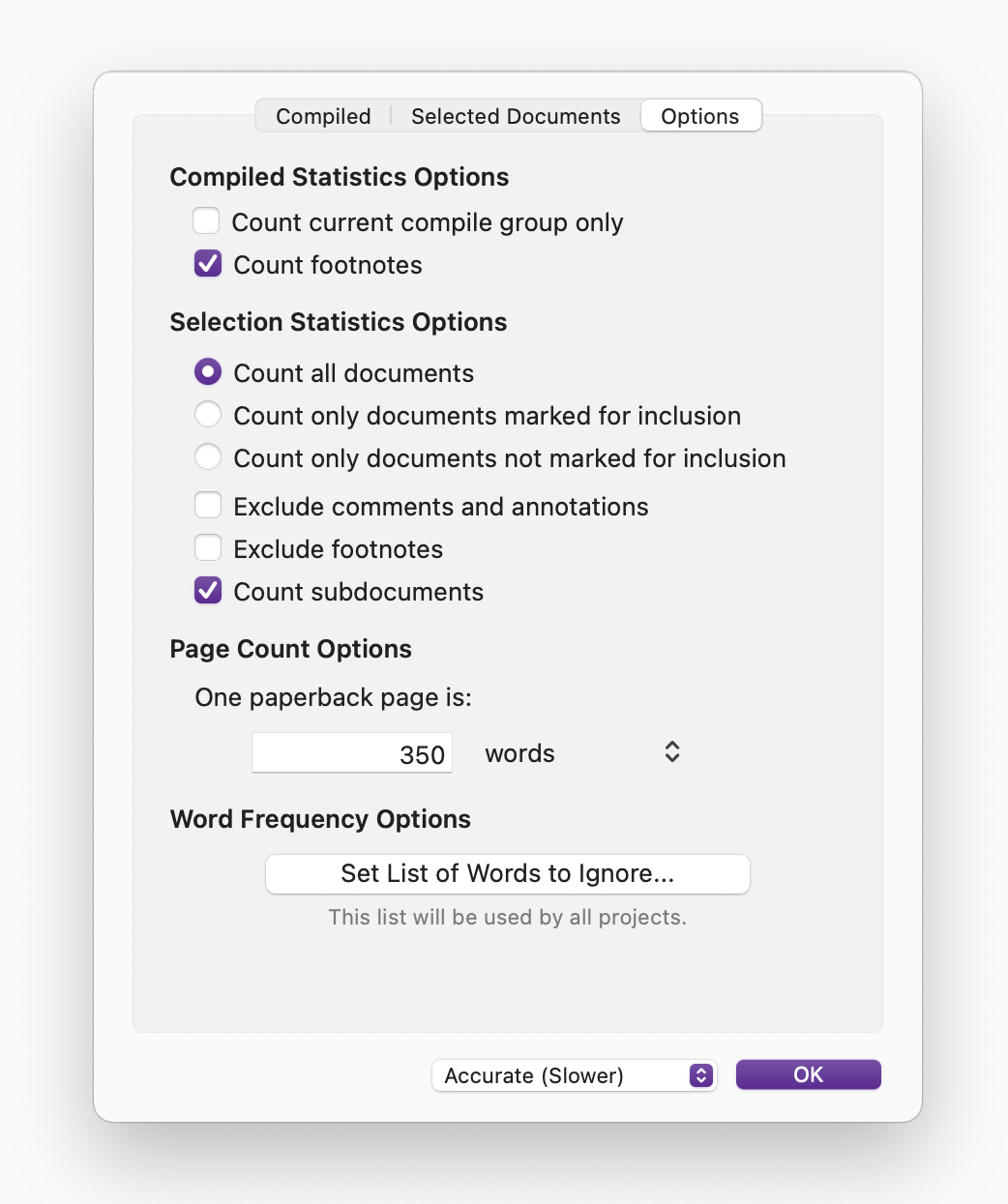Enable Count current compile group only
Viewport: 1008px width, 1204px height.
tap(207, 221)
